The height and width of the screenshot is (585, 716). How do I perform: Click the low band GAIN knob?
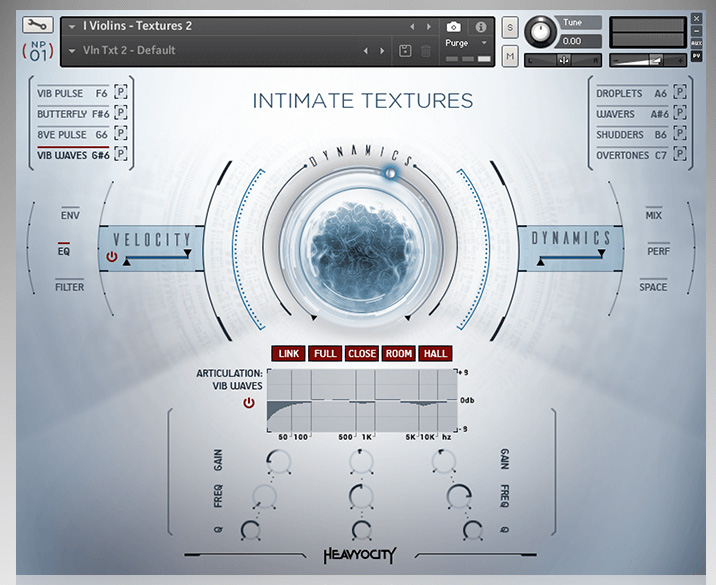[279, 462]
